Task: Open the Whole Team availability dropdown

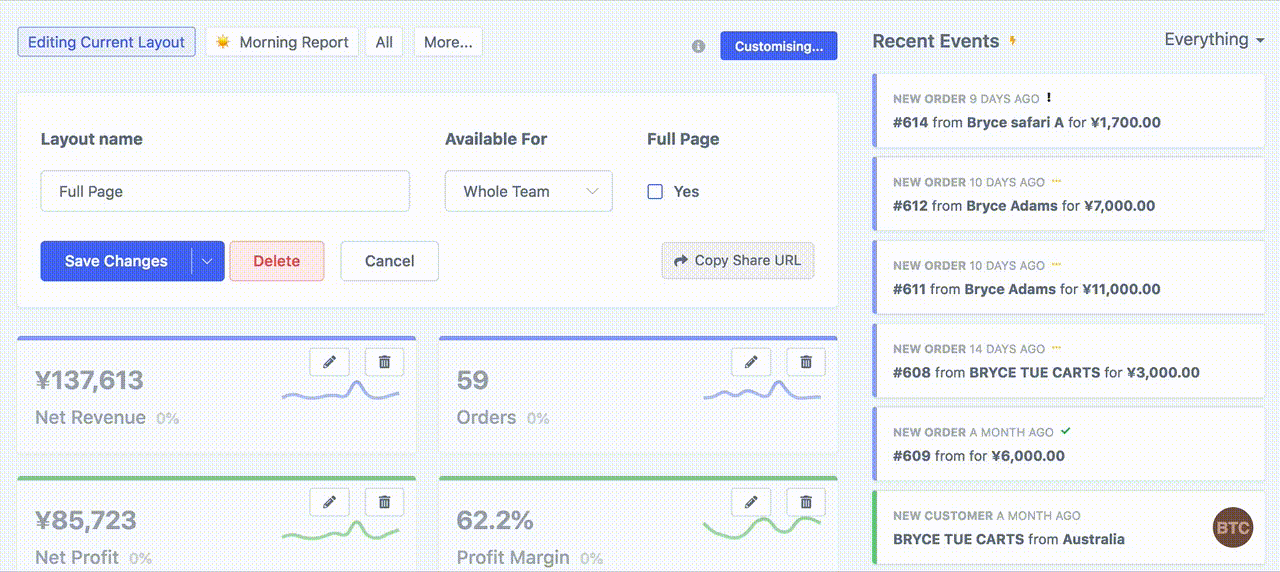Action: (528, 191)
